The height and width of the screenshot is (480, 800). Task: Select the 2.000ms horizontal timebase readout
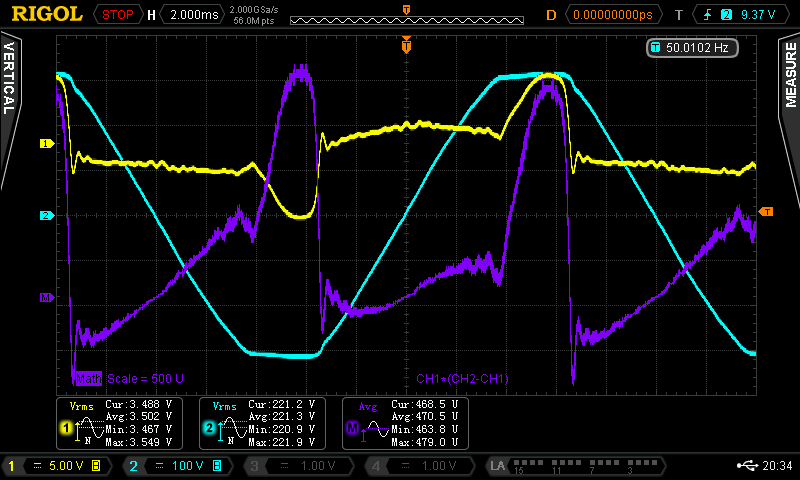(x=194, y=15)
